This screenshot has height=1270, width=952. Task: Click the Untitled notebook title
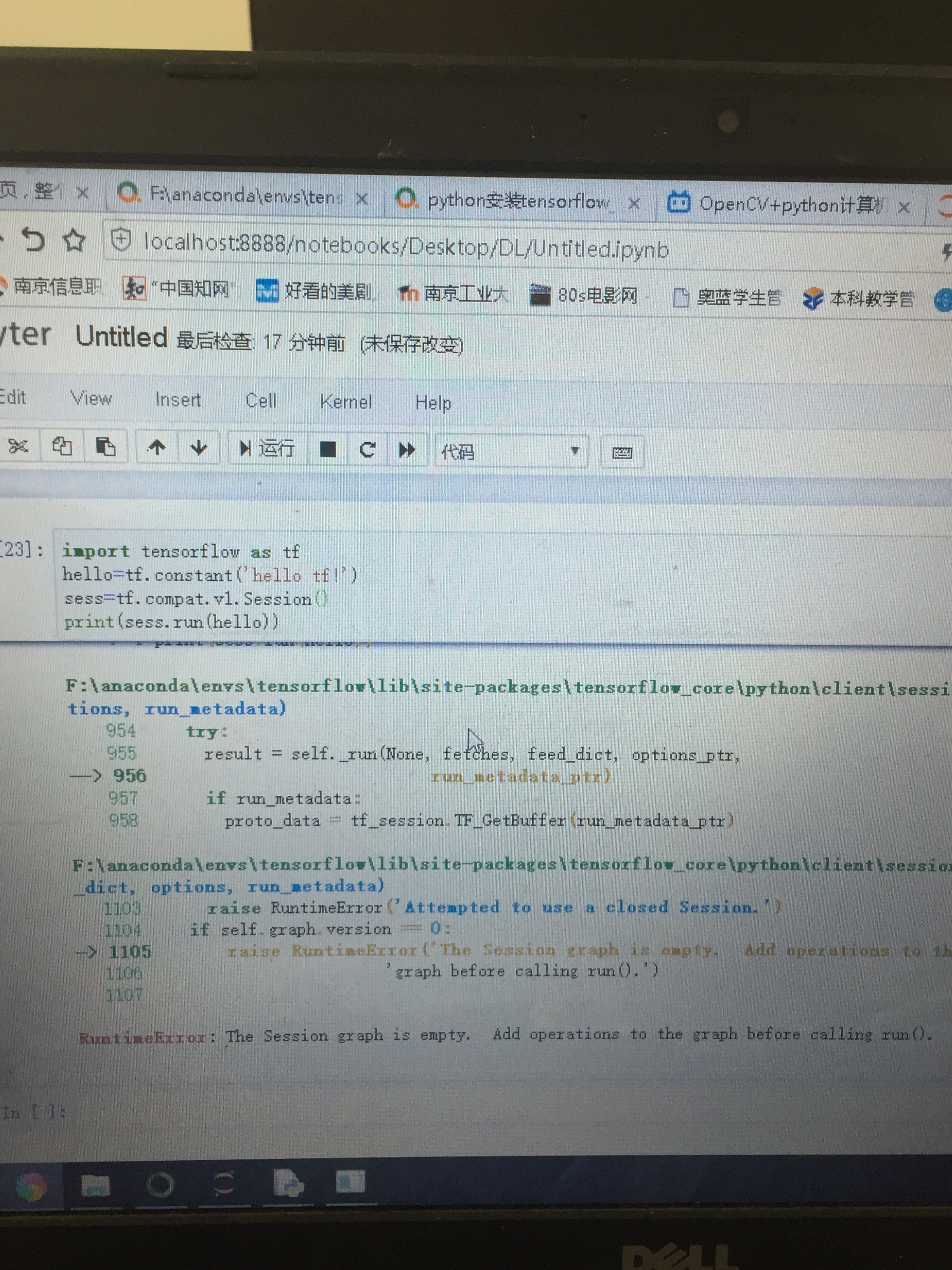[121, 337]
